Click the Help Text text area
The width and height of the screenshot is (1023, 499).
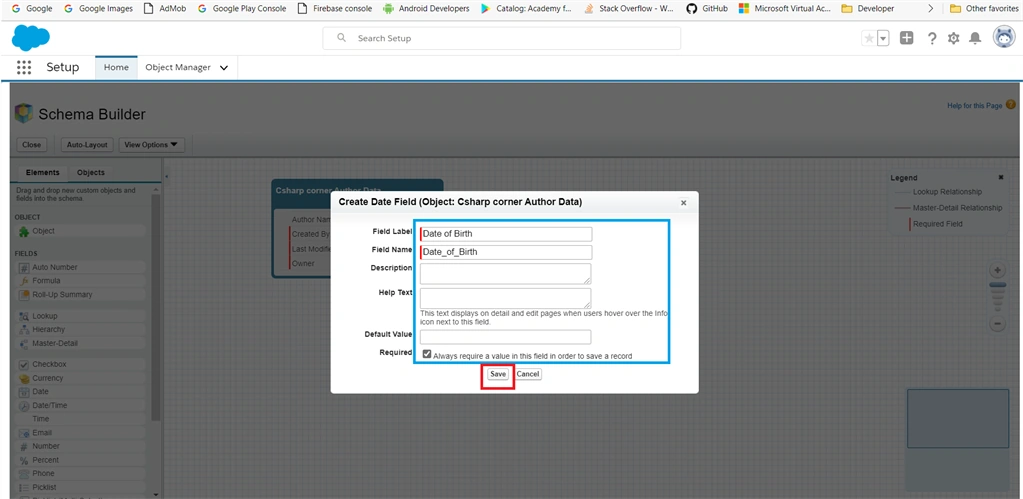[506, 298]
